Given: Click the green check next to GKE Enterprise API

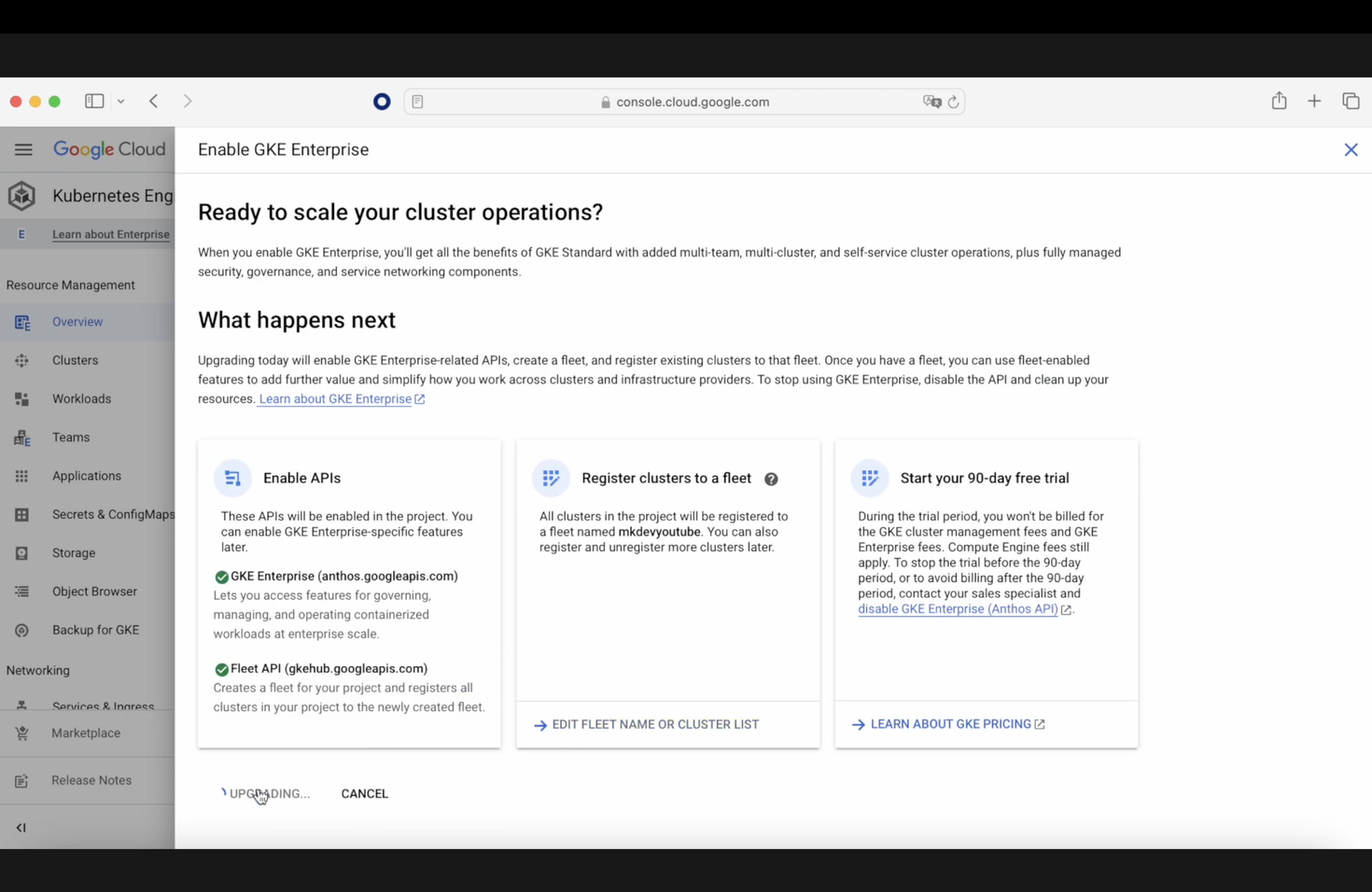Looking at the screenshot, I should pos(221,577).
